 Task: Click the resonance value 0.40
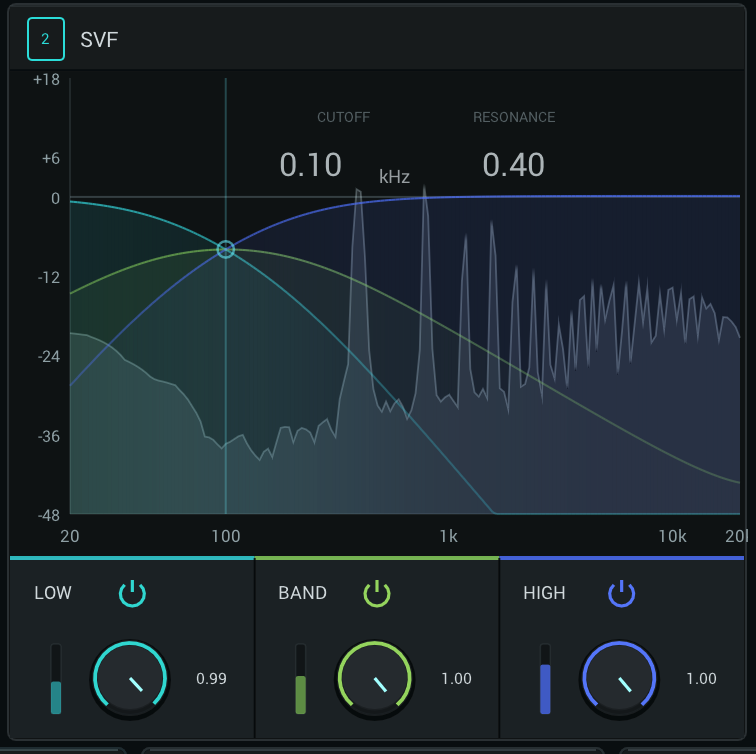(513, 165)
